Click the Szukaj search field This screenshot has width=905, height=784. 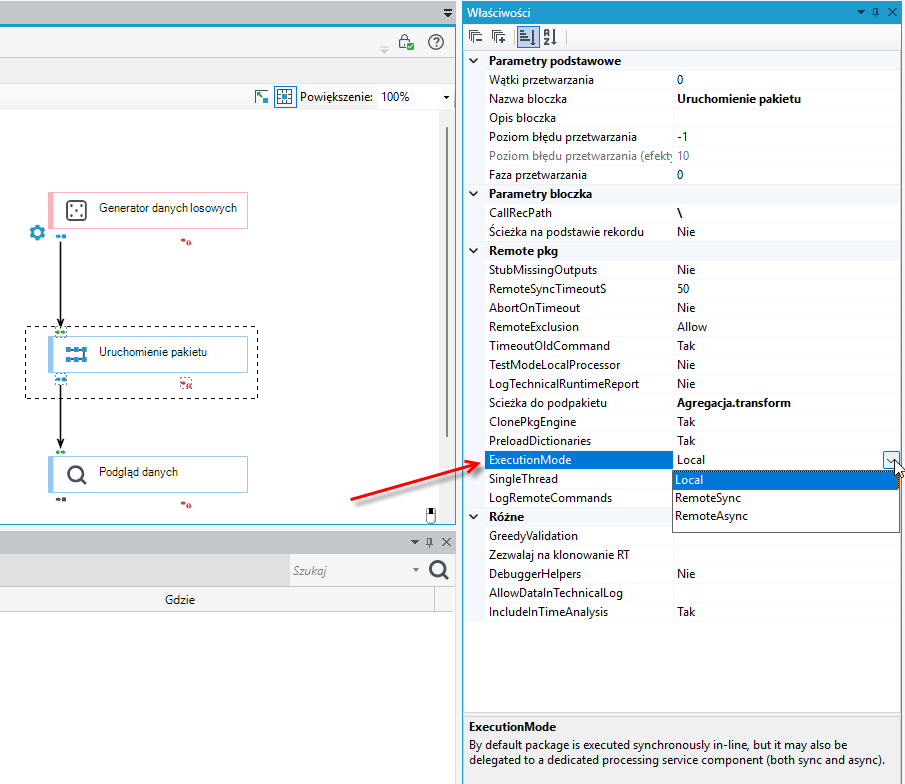pyautogui.click(x=350, y=570)
